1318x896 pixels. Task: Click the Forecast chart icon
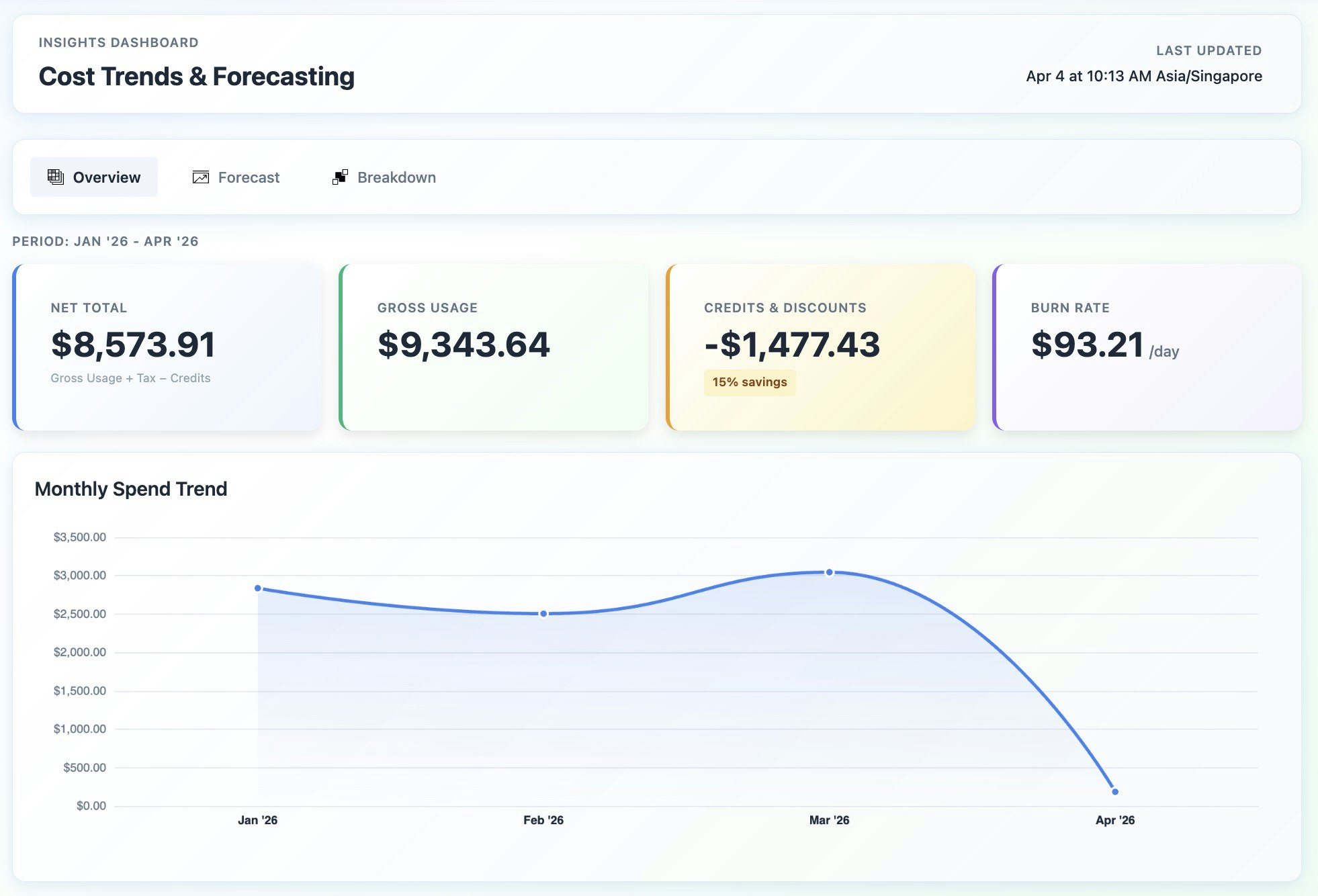pyautogui.click(x=200, y=177)
